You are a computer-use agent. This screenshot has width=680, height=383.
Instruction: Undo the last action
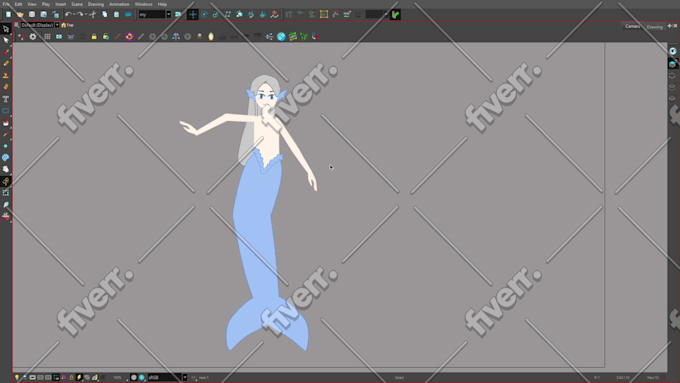pos(68,14)
